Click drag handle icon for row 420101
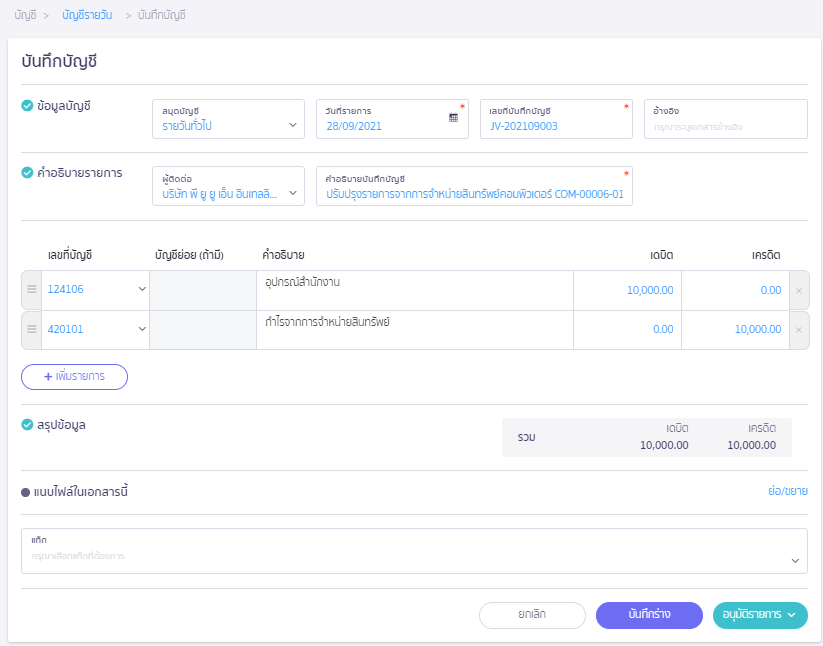The height and width of the screenshot is (646, 823). [x=31, y=329]
